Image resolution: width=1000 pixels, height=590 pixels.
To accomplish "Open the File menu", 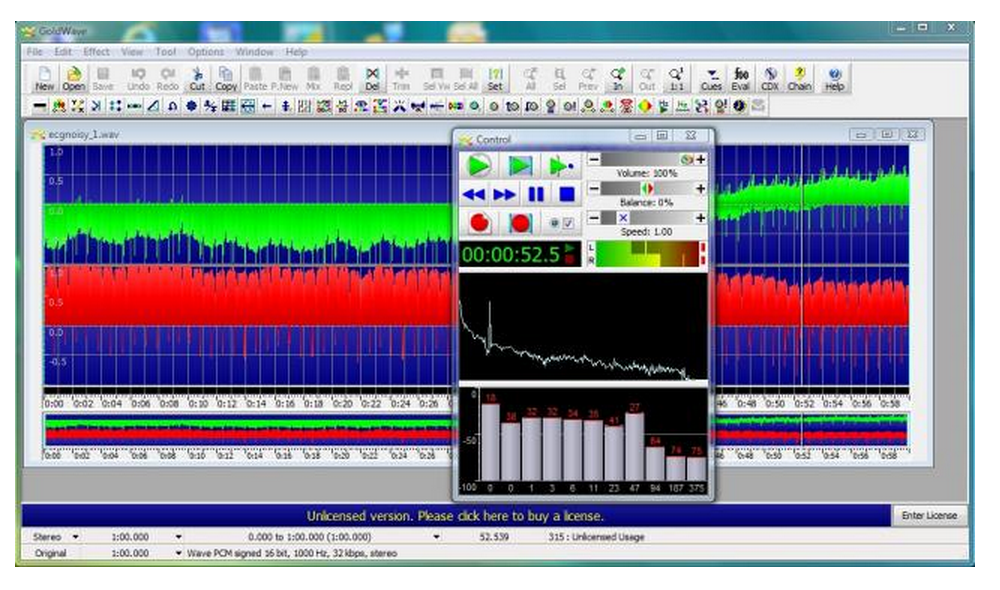I will point(34,52).
